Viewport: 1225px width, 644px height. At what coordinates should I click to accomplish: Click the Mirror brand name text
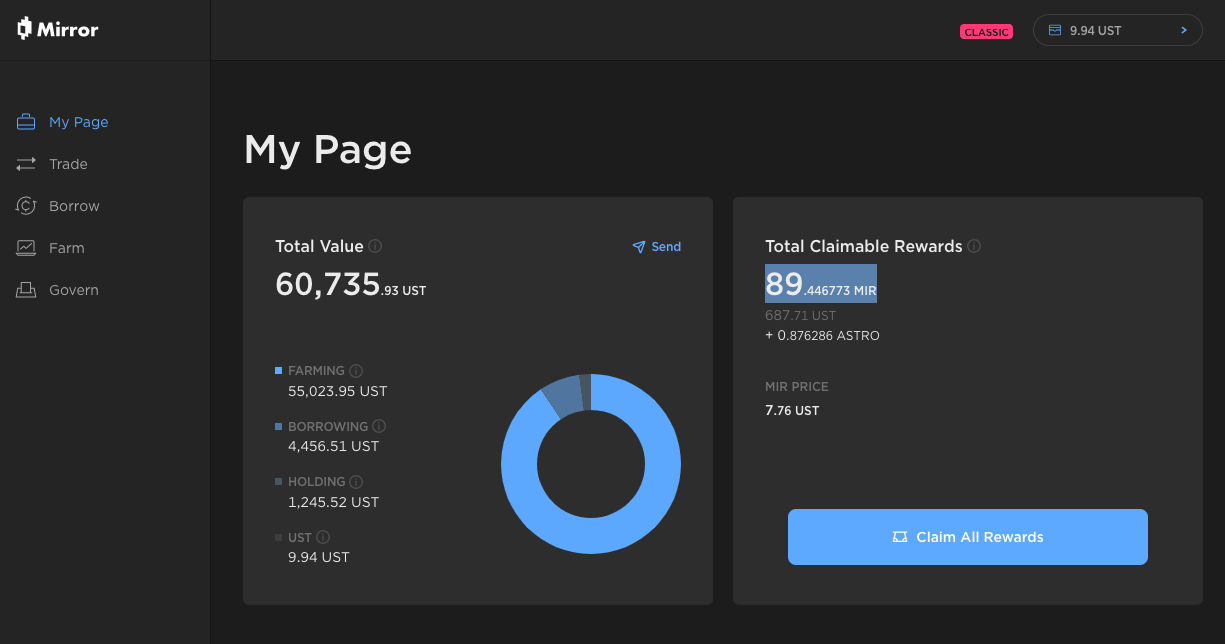point(68,30)
